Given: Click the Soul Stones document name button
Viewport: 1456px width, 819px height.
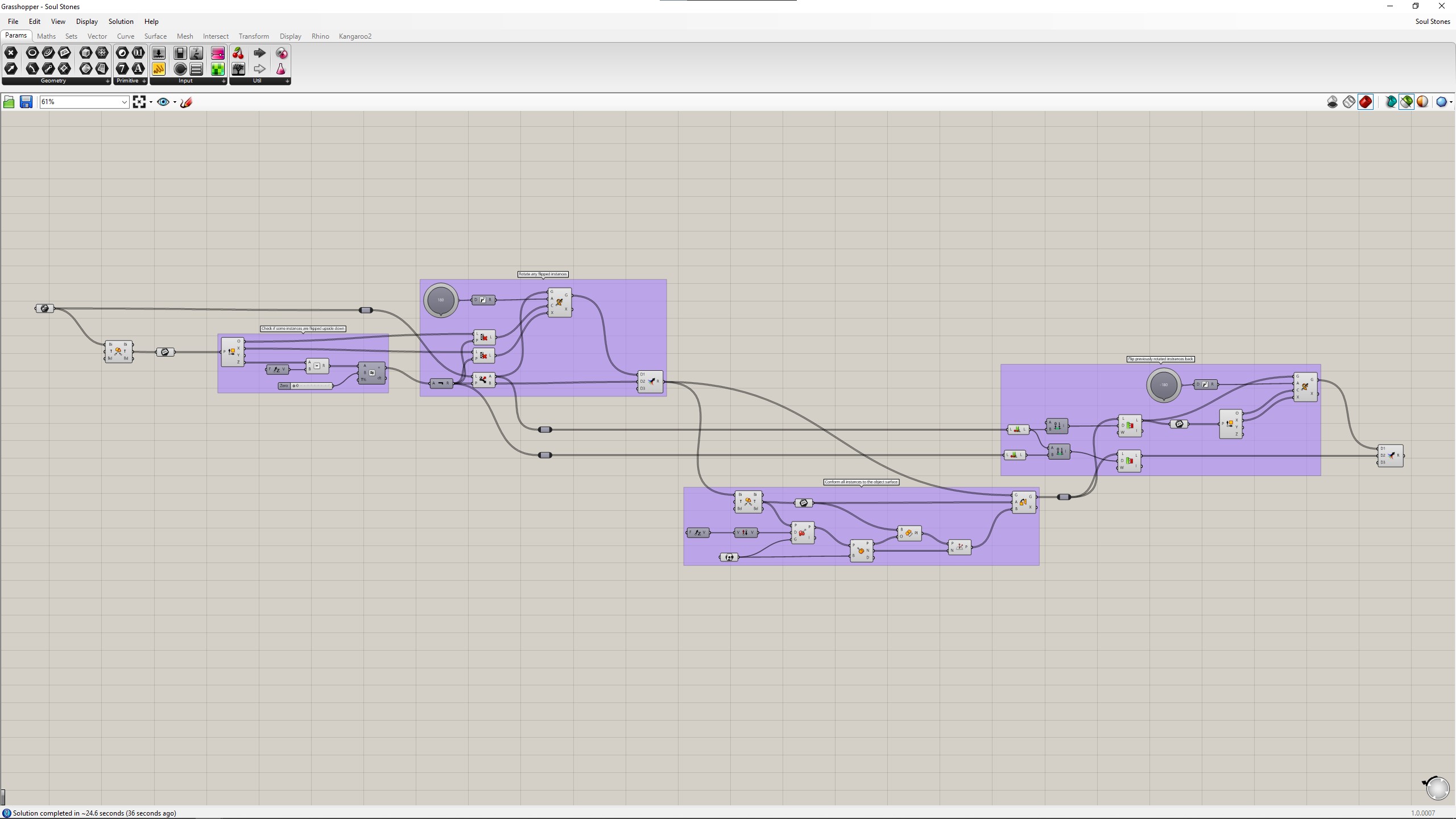Looking at the screenshot, I should coord(1432,22).
